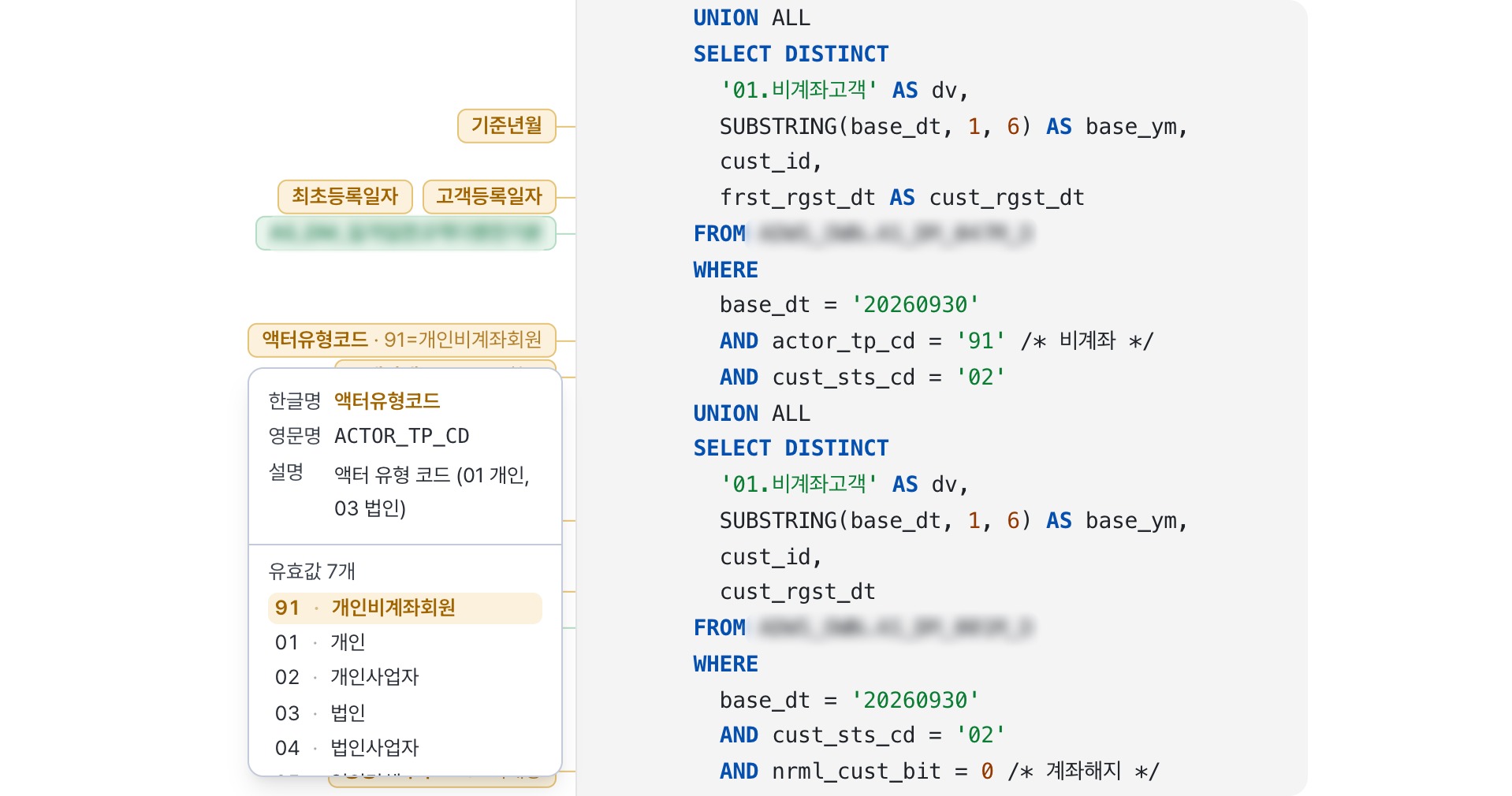
Task: Click the 설명 description text in popup
Action: [432, 492]
